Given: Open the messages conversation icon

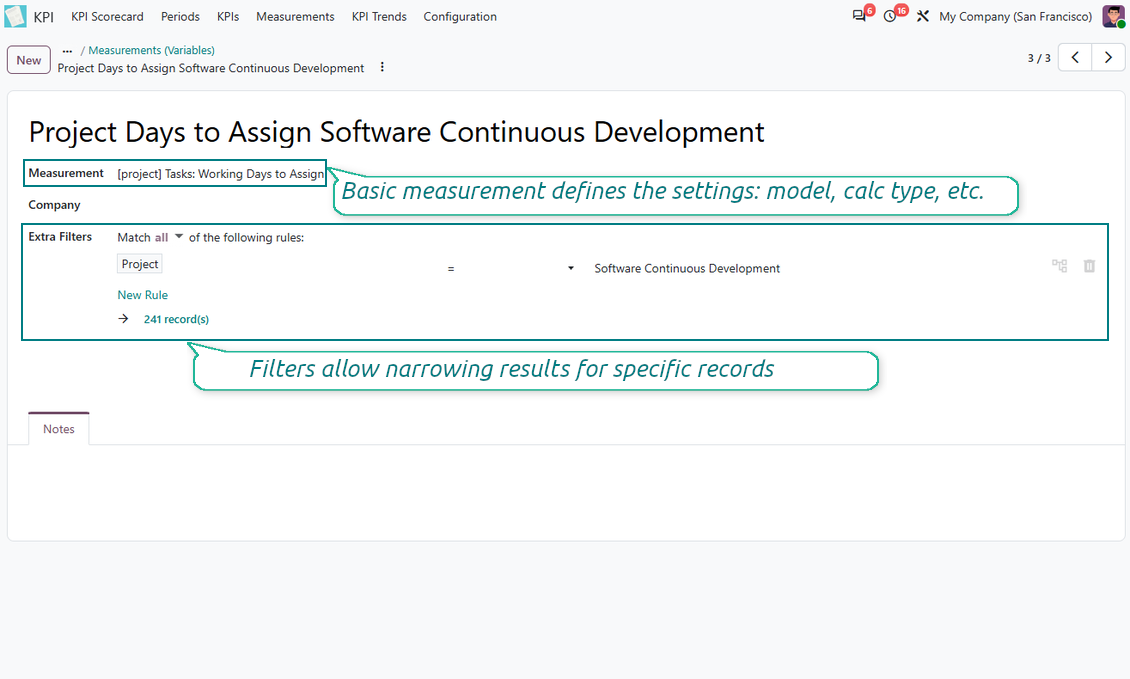Looking at the screenshot, I should [859, 16].
